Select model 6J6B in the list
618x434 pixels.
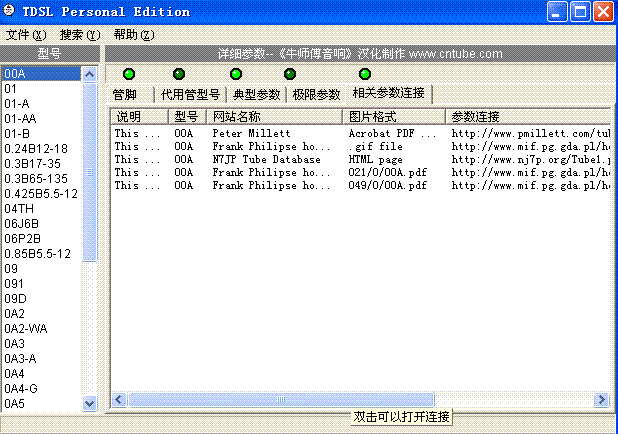21,223
